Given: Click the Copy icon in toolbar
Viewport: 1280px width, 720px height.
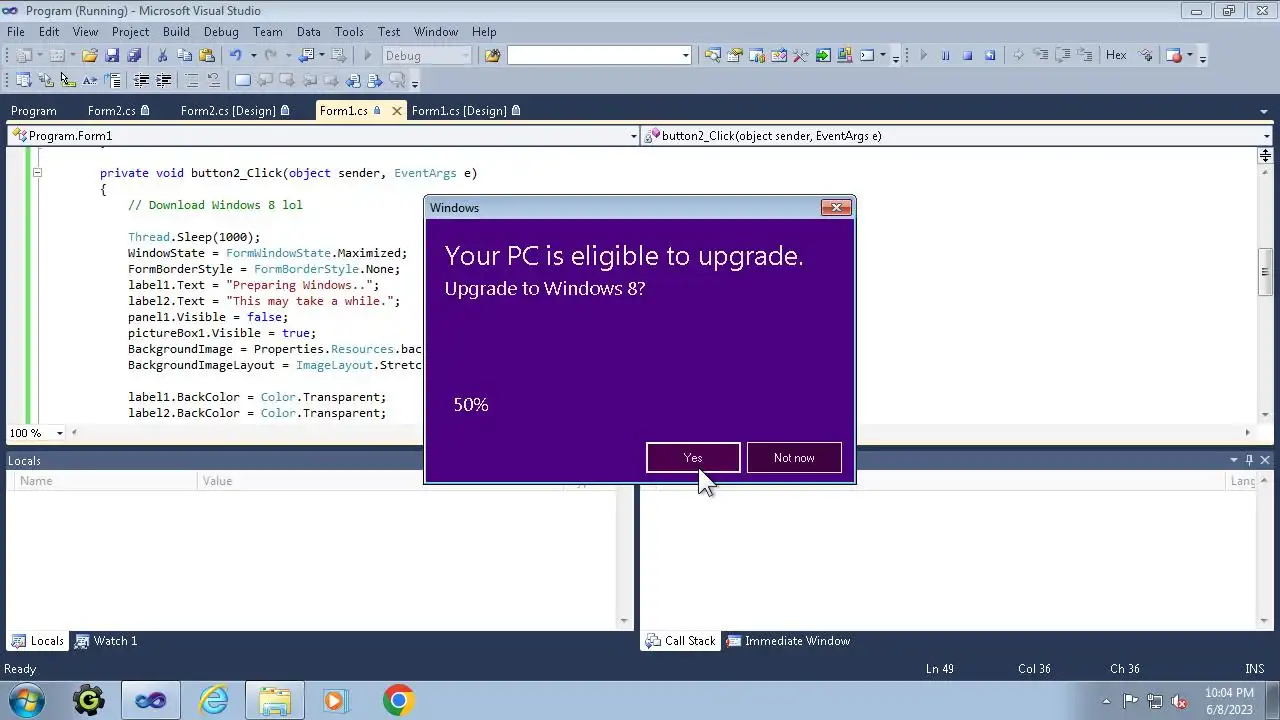Looking at the screenshot, I should 185,56.
